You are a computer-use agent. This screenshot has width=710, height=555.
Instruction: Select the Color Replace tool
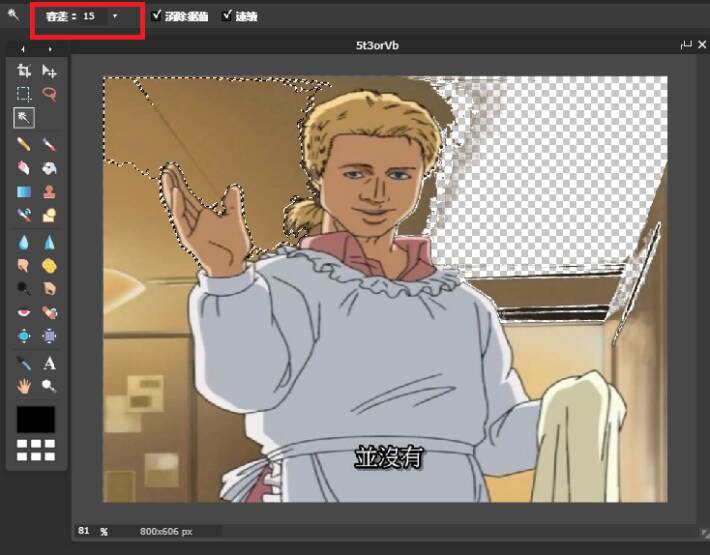click(x=24, y=215)
